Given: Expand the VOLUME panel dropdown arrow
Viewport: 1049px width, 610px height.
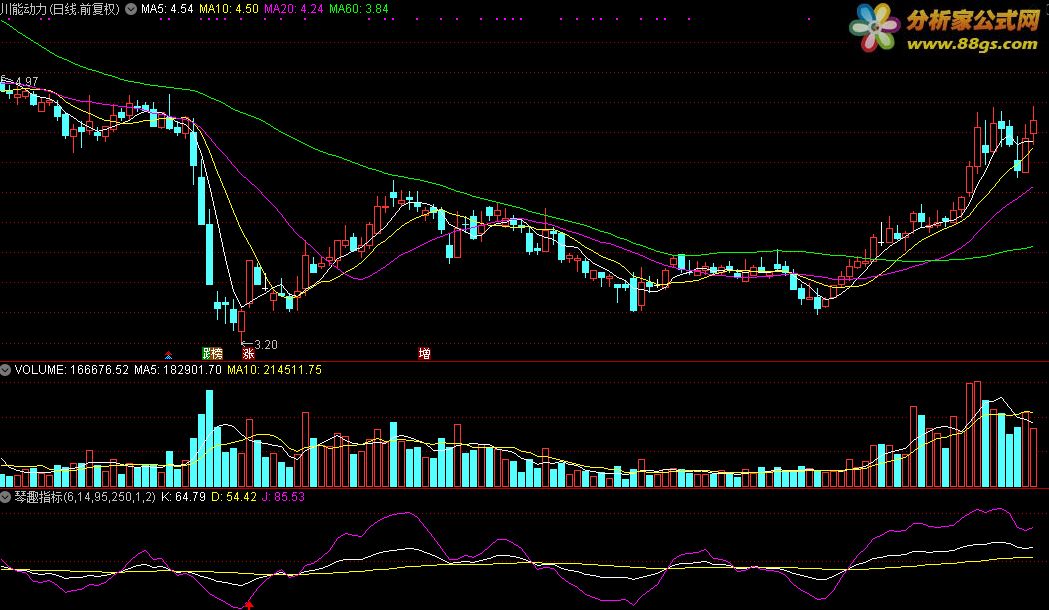Looking at the screenshot, I should [x=5, y=369].
